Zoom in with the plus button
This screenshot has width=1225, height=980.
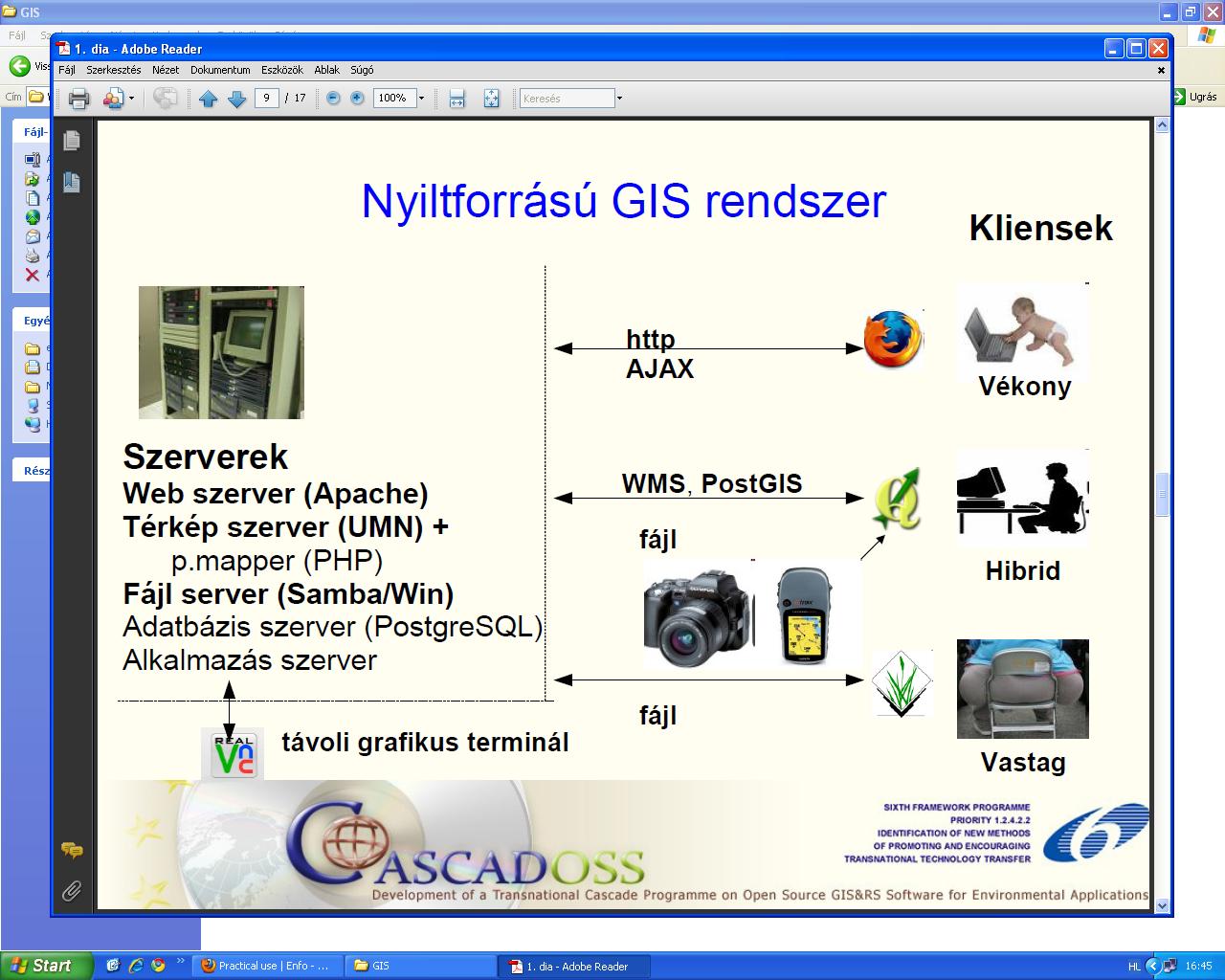[357, 98]
